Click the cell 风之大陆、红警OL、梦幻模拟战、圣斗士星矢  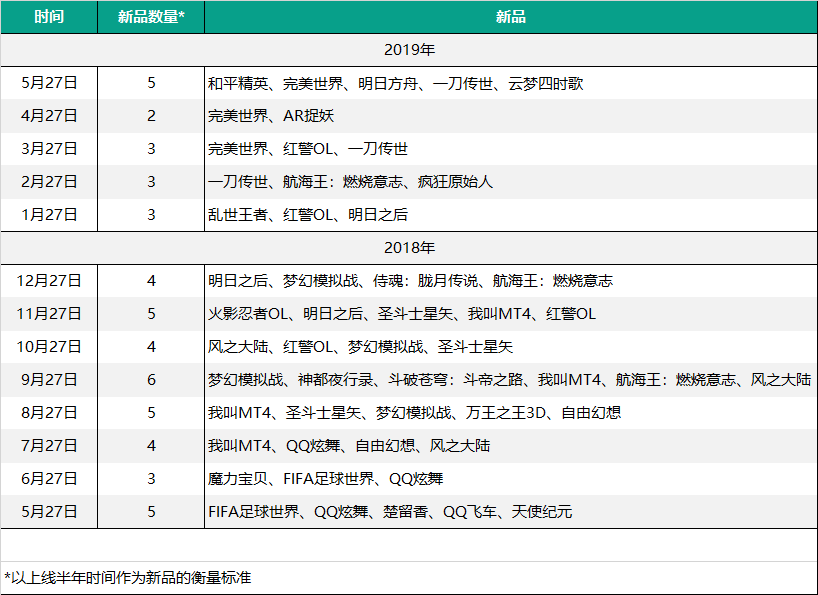point(511,347)
